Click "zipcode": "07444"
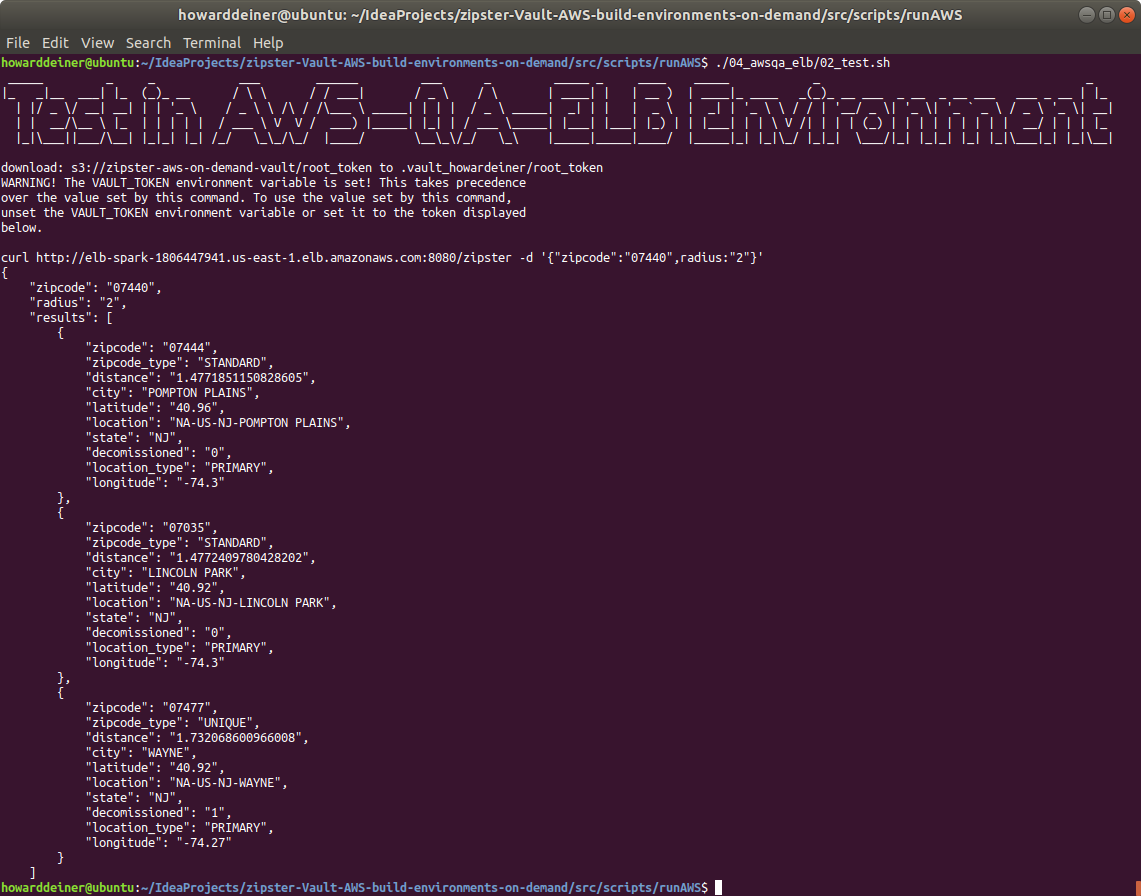The image size is (1141, 896). coord(151,348)
